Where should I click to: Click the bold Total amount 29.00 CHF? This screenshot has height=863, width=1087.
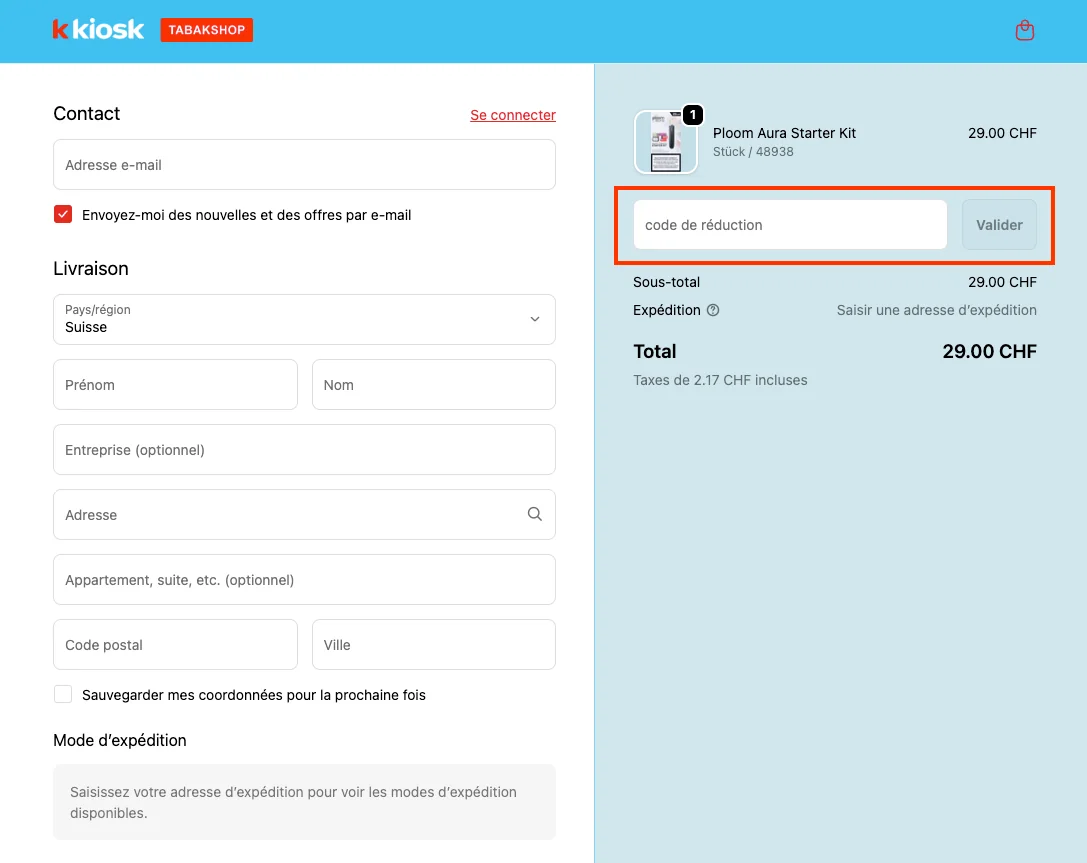(989, 351)
